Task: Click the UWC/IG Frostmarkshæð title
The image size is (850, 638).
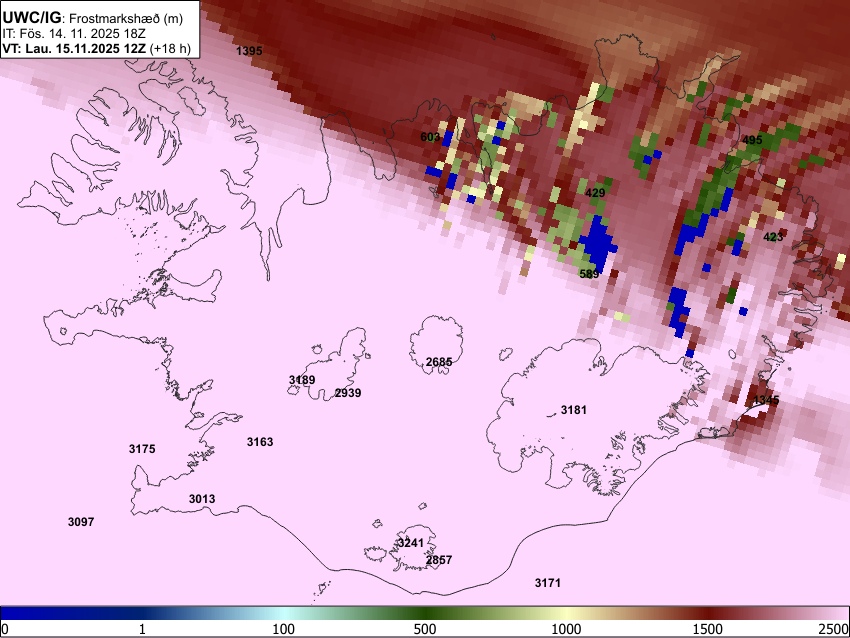Action: click(93, 18)
